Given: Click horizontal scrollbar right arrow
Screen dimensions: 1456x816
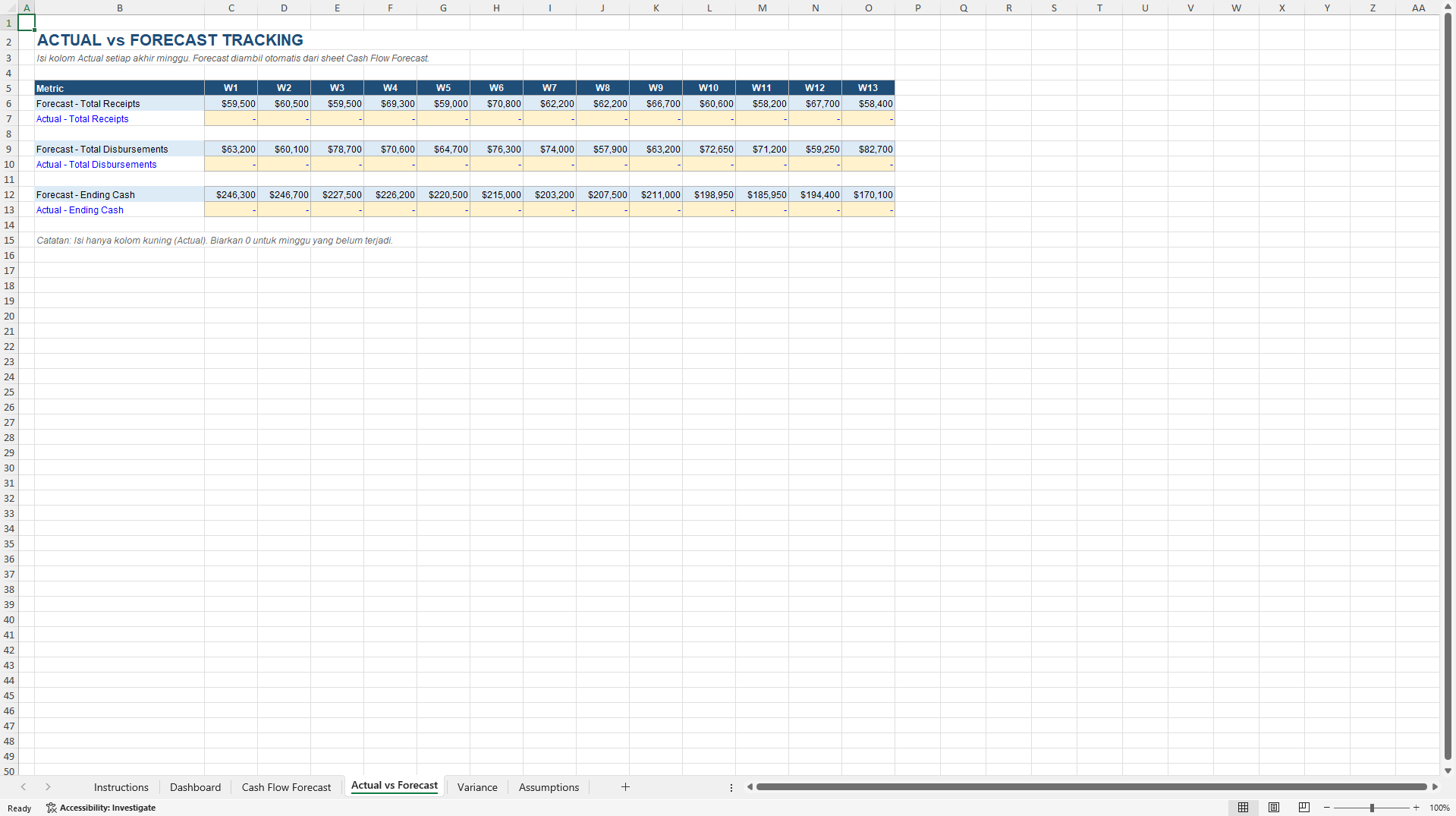Looking at the screenshot, I should (x=1435, y=787).
